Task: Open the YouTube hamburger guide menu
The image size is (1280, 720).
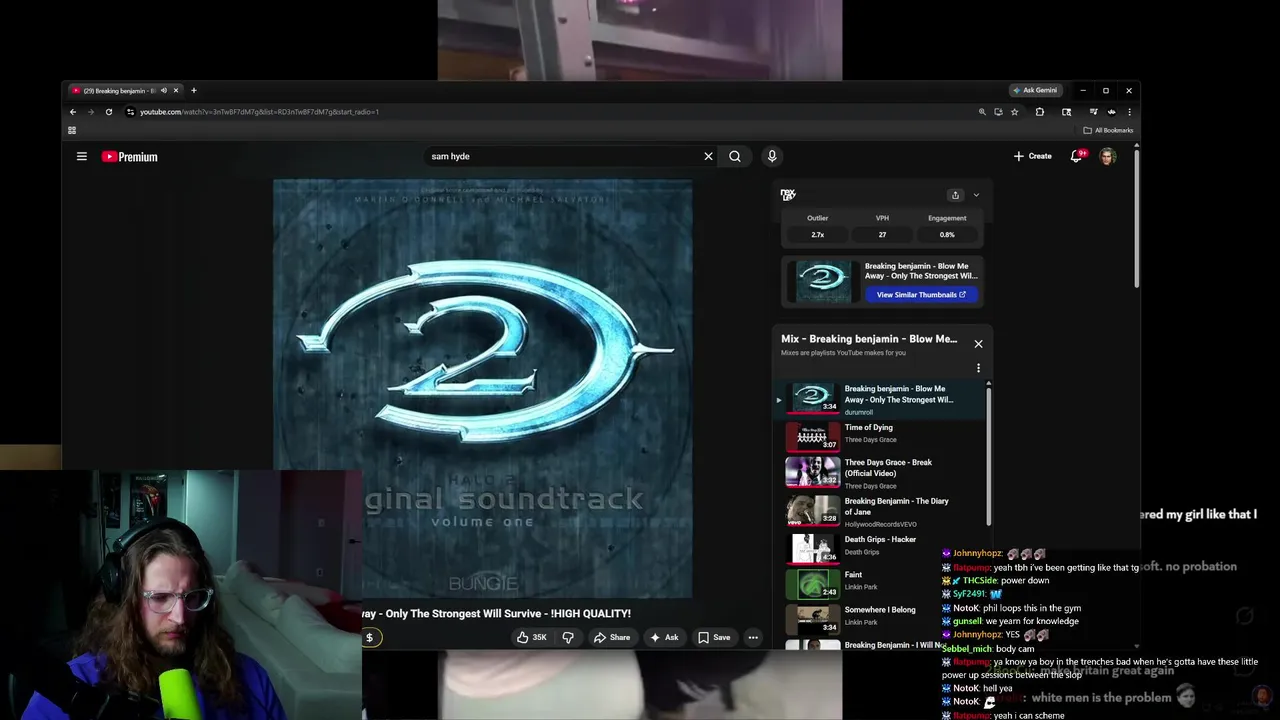Action: (x=82, y=156)
